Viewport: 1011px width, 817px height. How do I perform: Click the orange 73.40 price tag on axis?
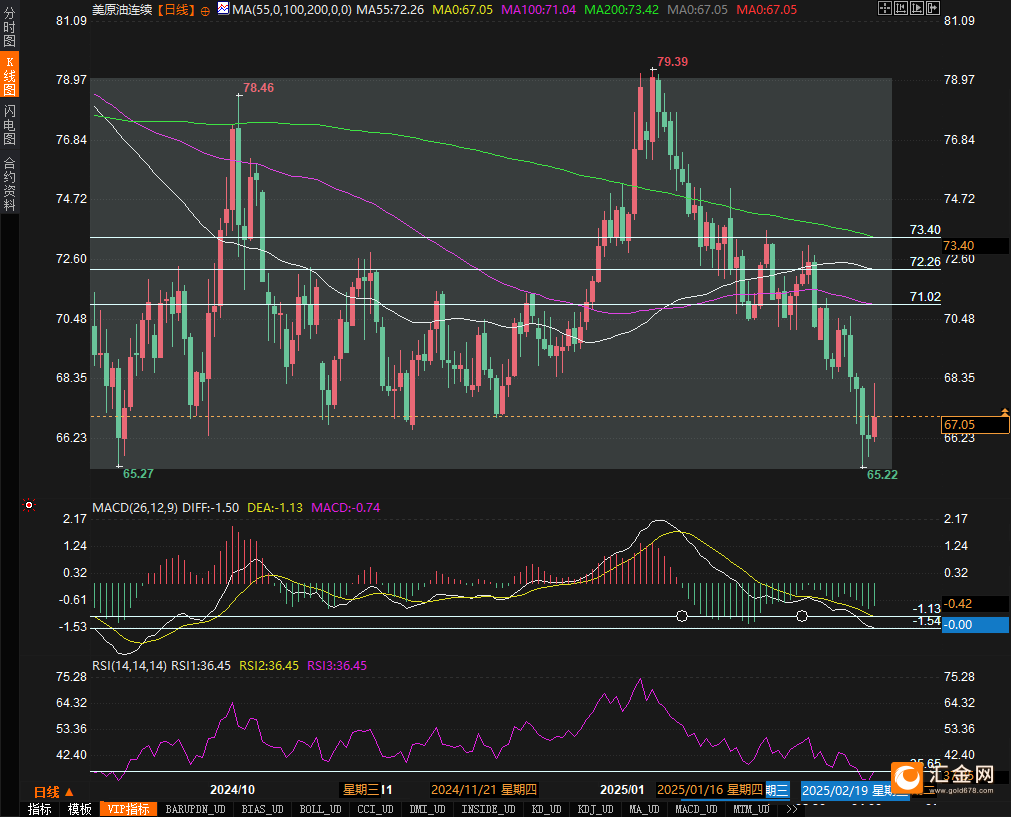(x=975, y=245)
